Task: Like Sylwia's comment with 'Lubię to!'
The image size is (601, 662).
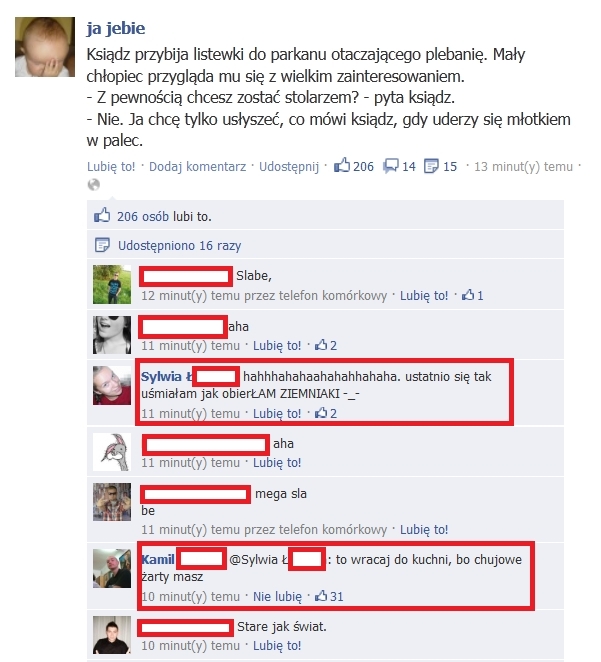Action: (277, 413)
